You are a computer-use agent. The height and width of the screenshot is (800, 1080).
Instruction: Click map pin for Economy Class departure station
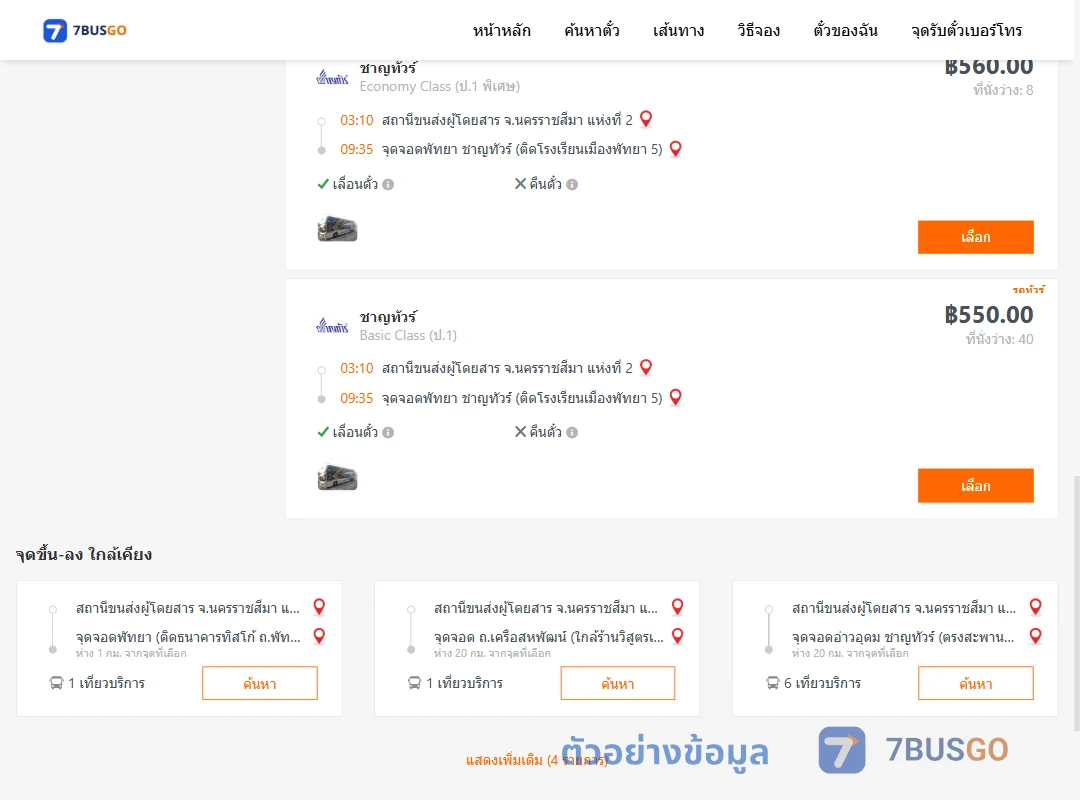(x=646, y=119)
